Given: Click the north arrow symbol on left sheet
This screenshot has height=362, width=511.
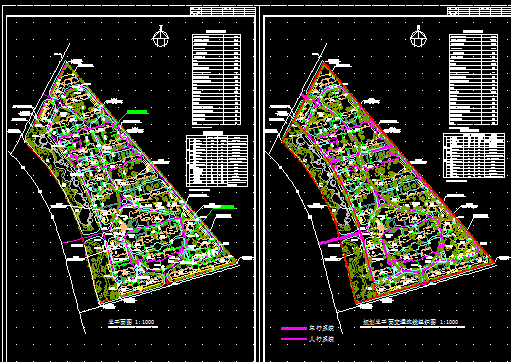Looking at the screenshot, I should (161, 36).
